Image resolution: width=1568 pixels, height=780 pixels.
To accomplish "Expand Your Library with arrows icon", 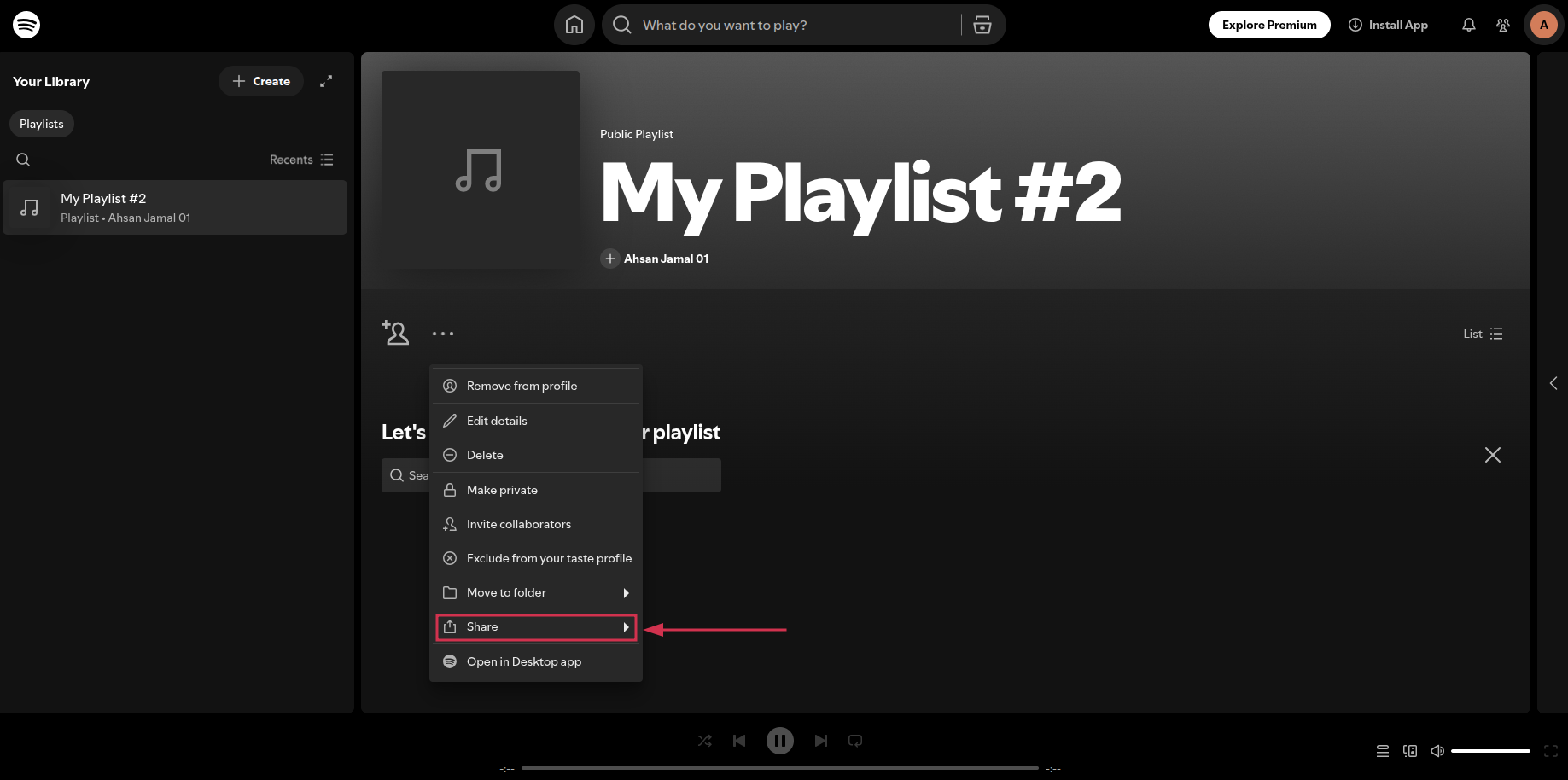I will (x=326, y=81).
